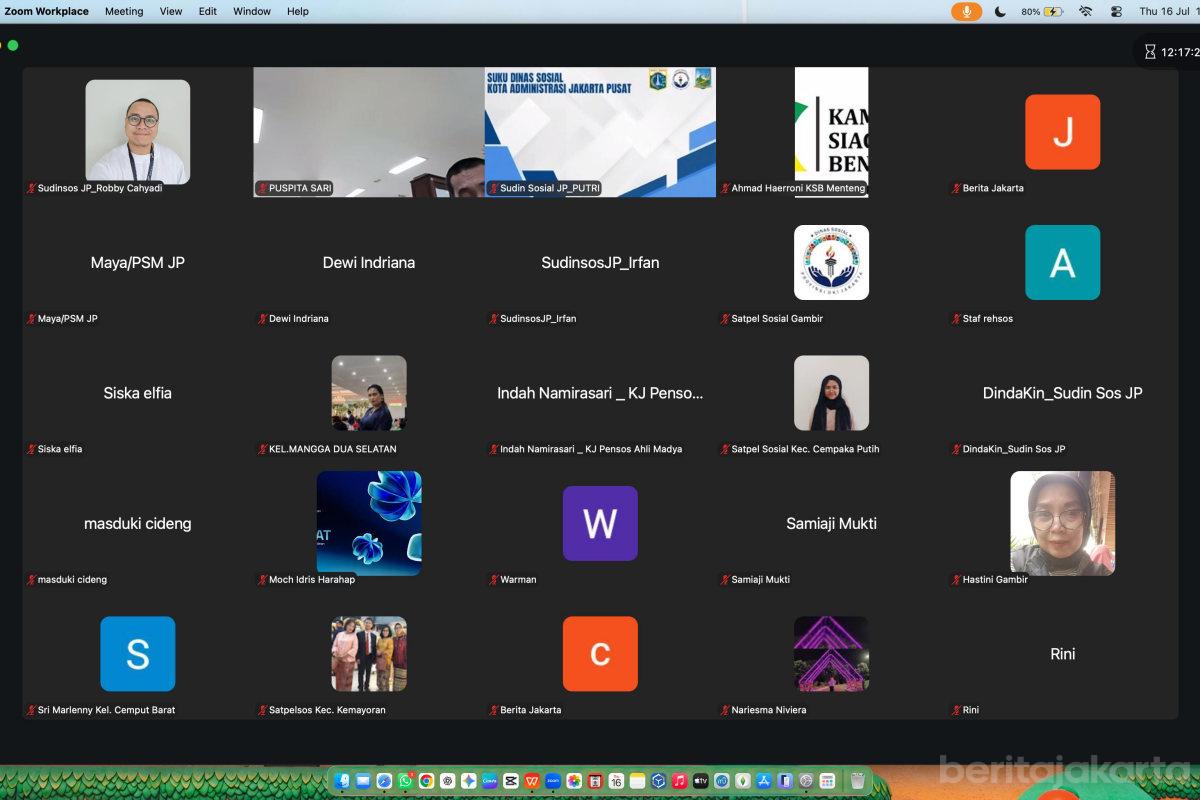The image size is (1200, 800).
Task: Open Launchpad grid icon in dock
Action: point(827,780)
